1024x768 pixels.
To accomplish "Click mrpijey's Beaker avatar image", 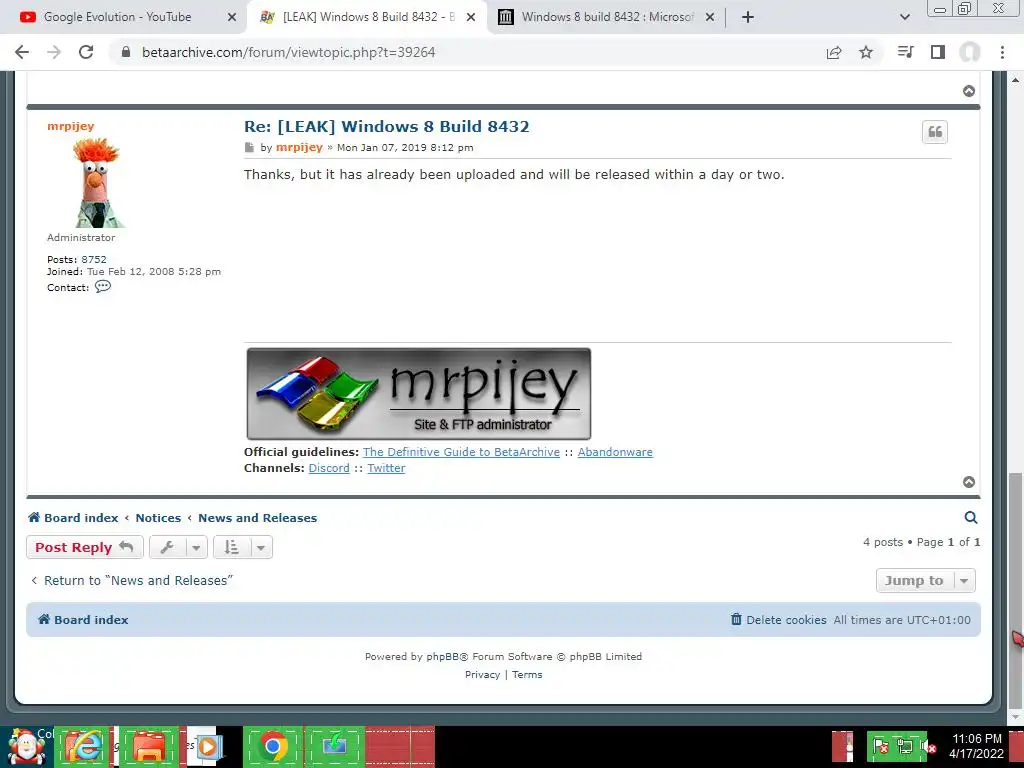I will (97, 183).
